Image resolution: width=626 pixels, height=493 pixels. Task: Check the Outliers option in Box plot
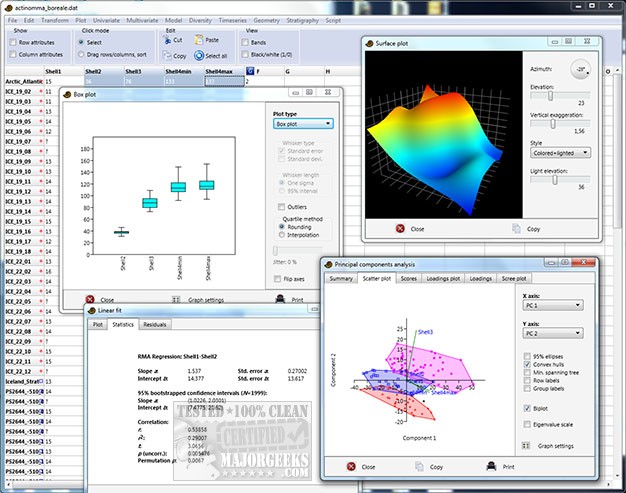pos(281,206)
